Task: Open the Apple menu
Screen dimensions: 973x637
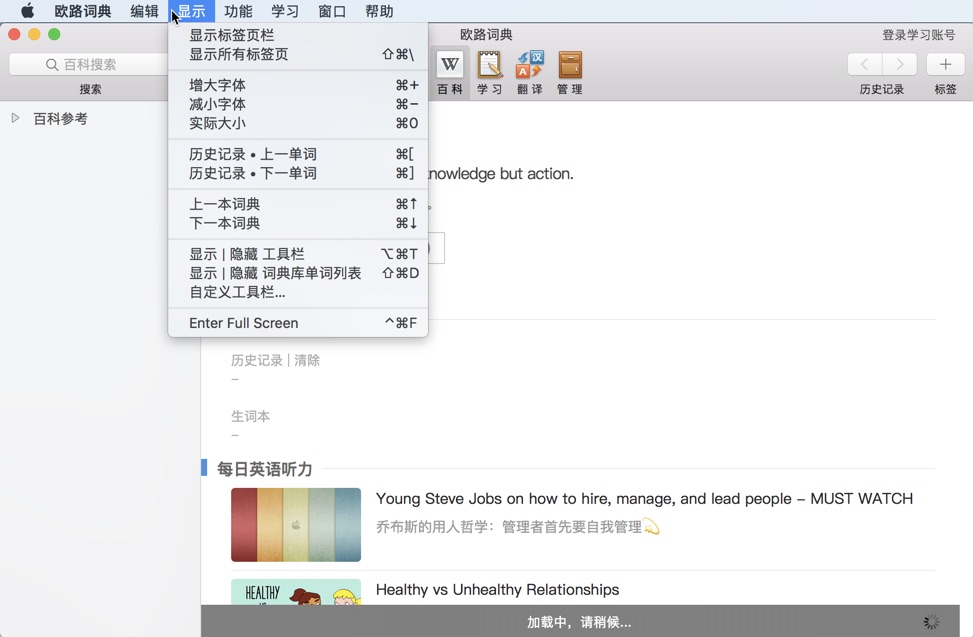Action: (27, 11)
